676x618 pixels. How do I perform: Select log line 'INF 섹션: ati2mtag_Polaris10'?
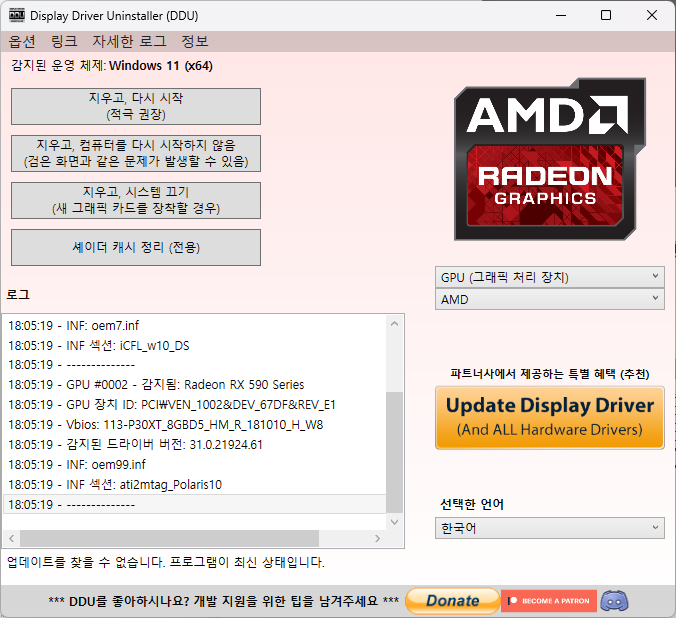tap(194, 485)
